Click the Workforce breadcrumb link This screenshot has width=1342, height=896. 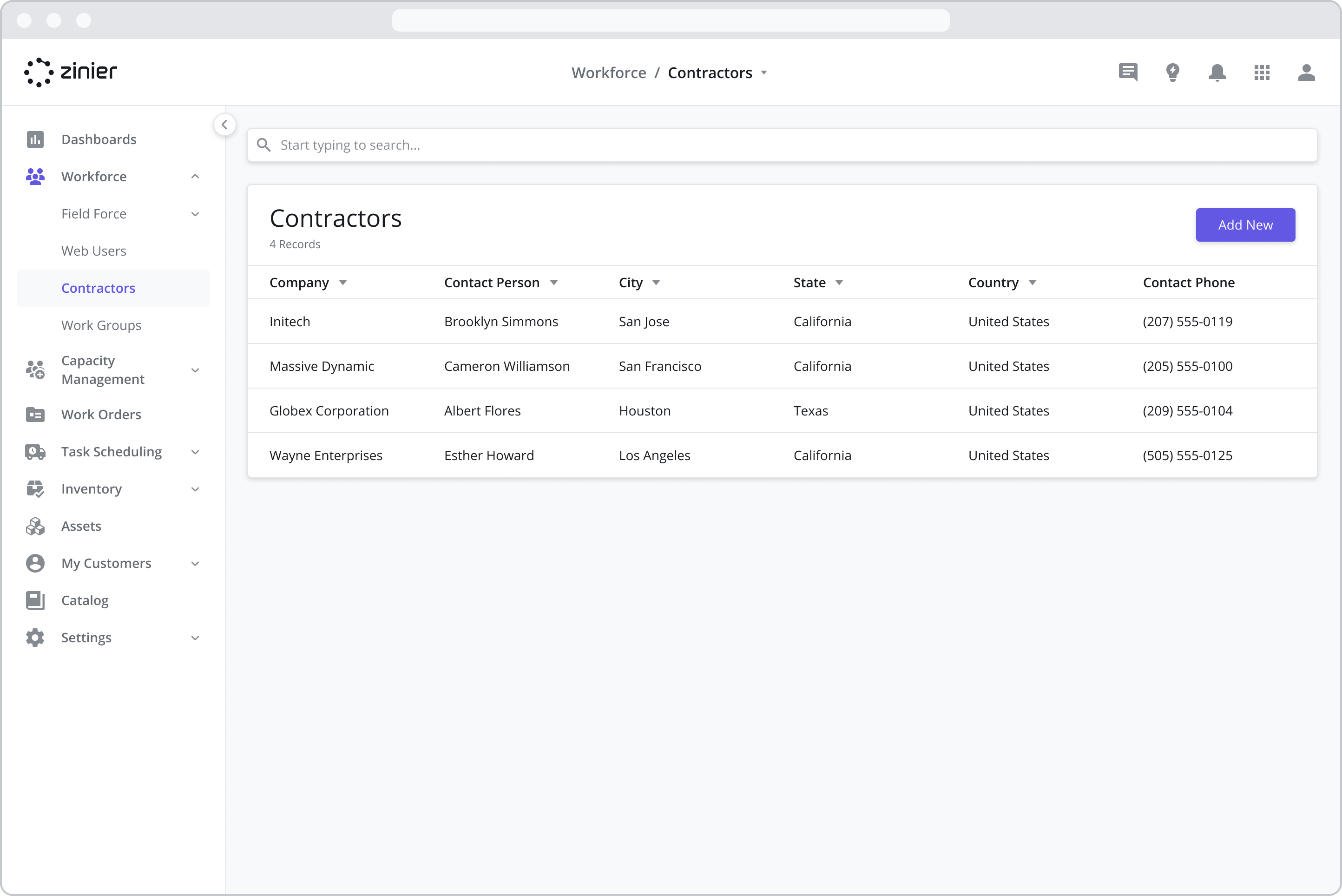click(608, 72)
